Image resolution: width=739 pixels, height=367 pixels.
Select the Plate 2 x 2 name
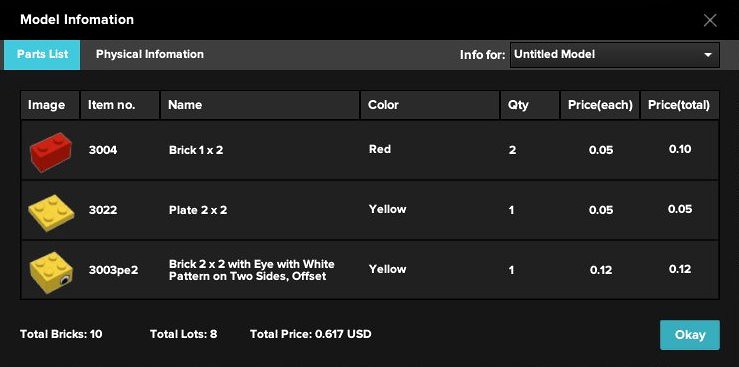tap(198, 210)
